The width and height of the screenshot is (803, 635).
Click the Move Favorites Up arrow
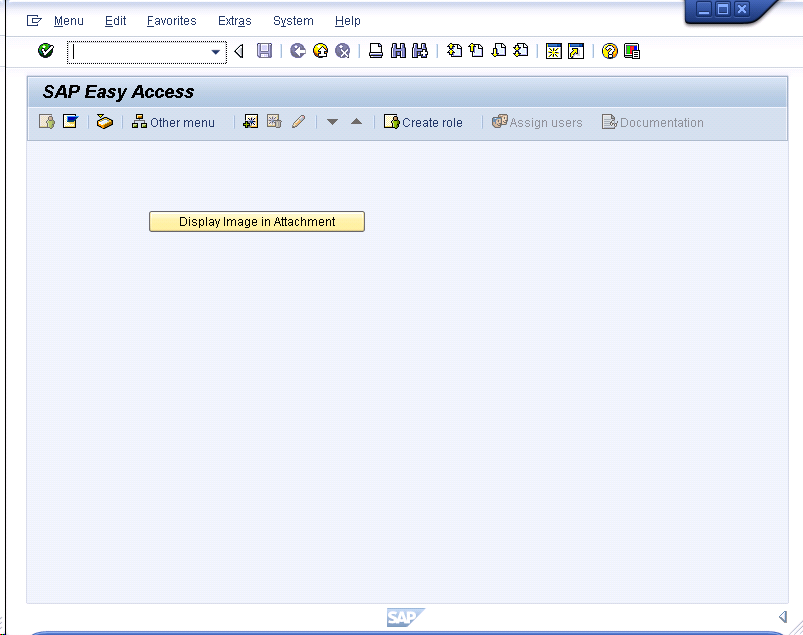[356, 122]
